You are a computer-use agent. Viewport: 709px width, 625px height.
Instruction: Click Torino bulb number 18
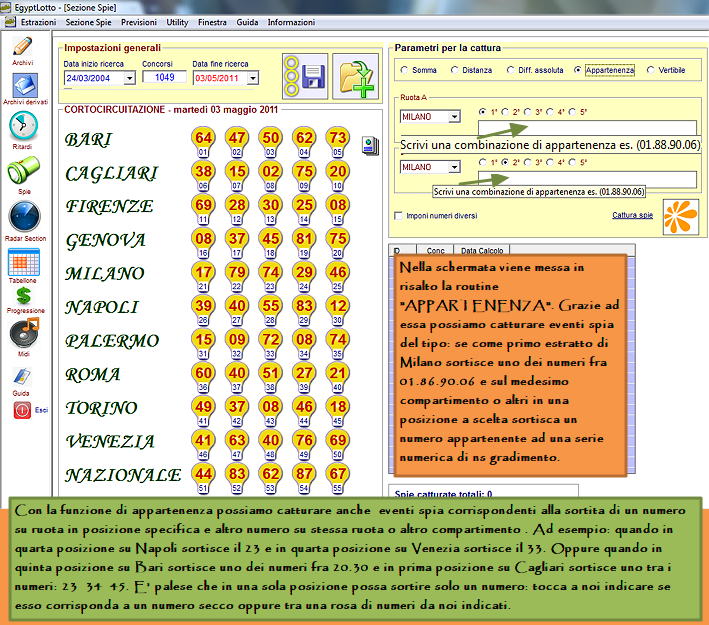pos(338,407)
